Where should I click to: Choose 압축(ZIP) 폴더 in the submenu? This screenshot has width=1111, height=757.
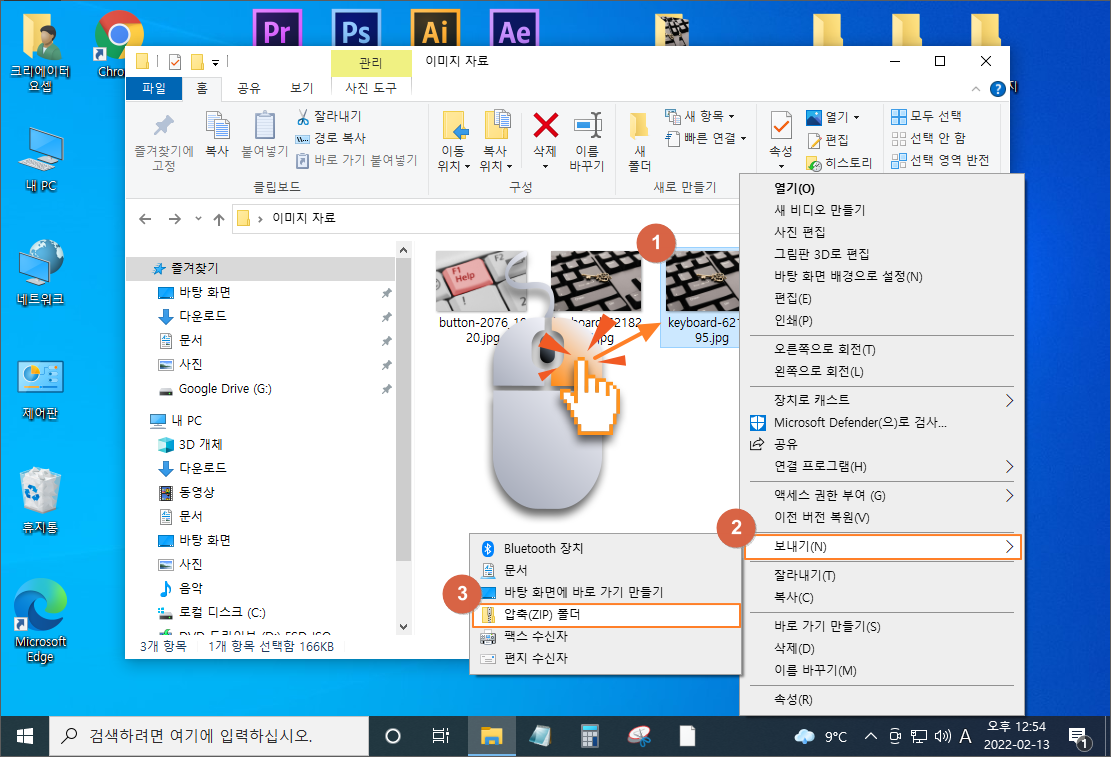pyautogui.click(x=607, y=615)
